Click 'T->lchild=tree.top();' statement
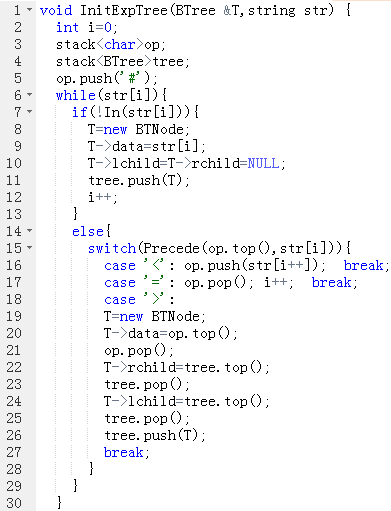 click(187, 401)
